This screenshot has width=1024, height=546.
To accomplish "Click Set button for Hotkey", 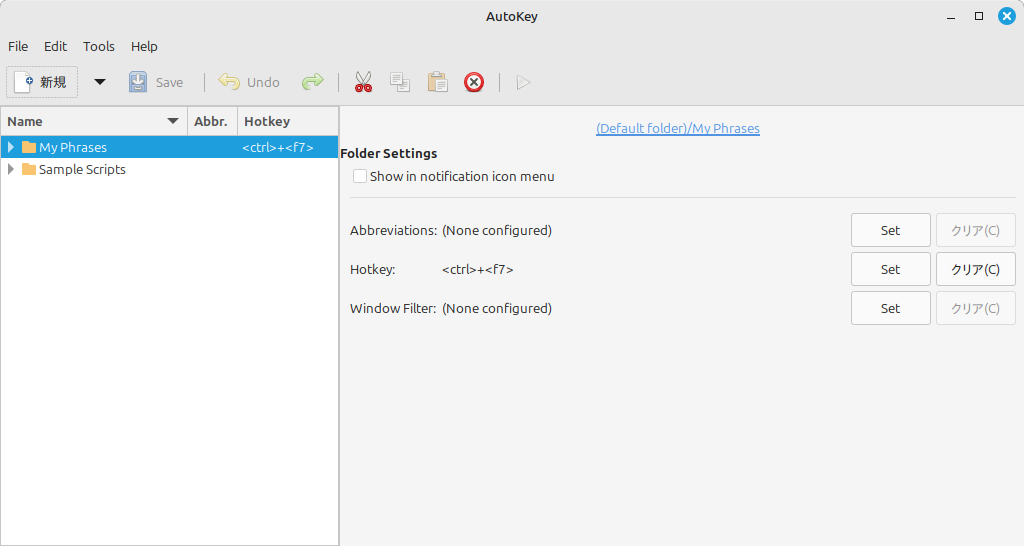I will pos(891,269).
